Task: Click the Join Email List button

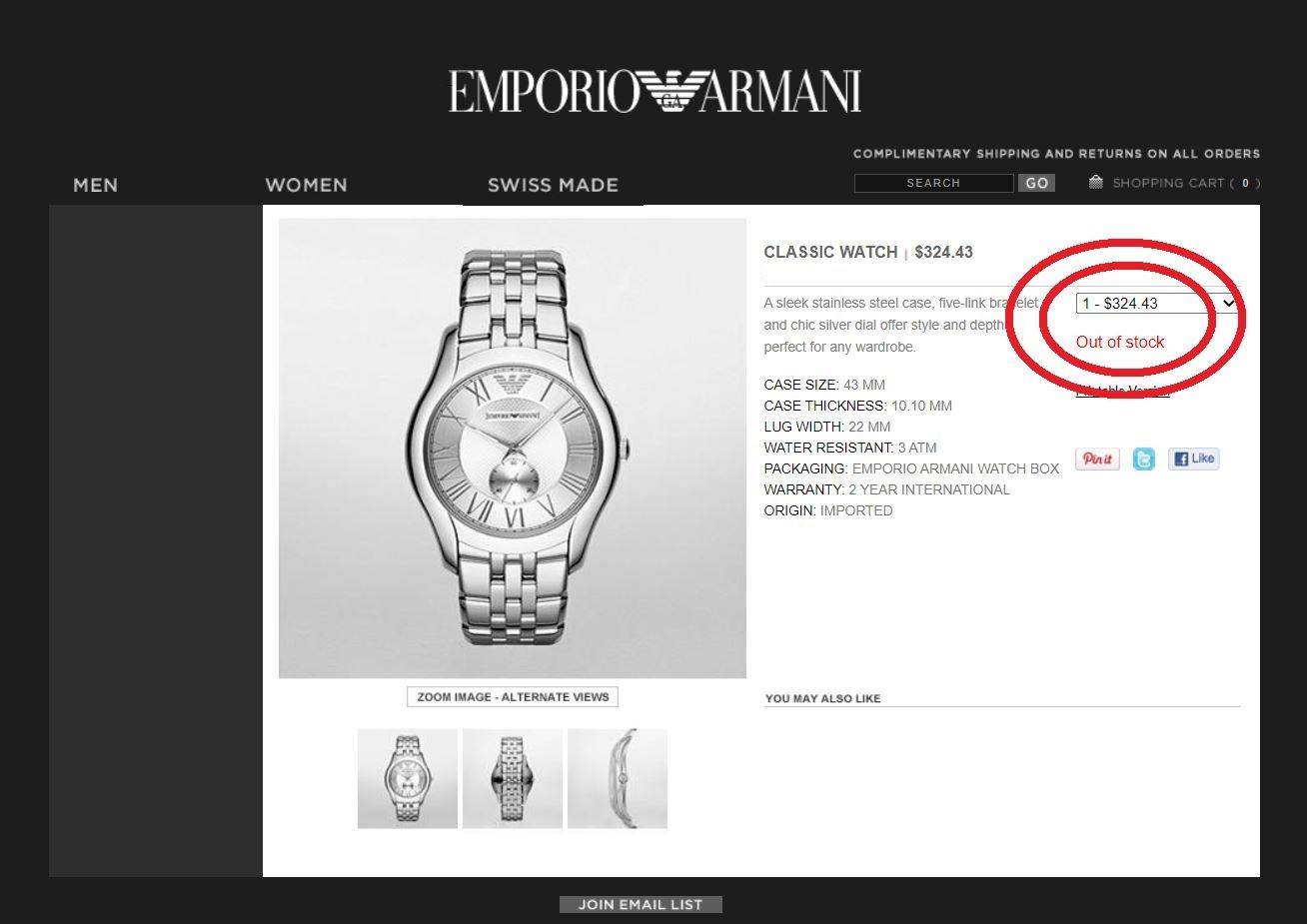Action: [x=641, y=905]
